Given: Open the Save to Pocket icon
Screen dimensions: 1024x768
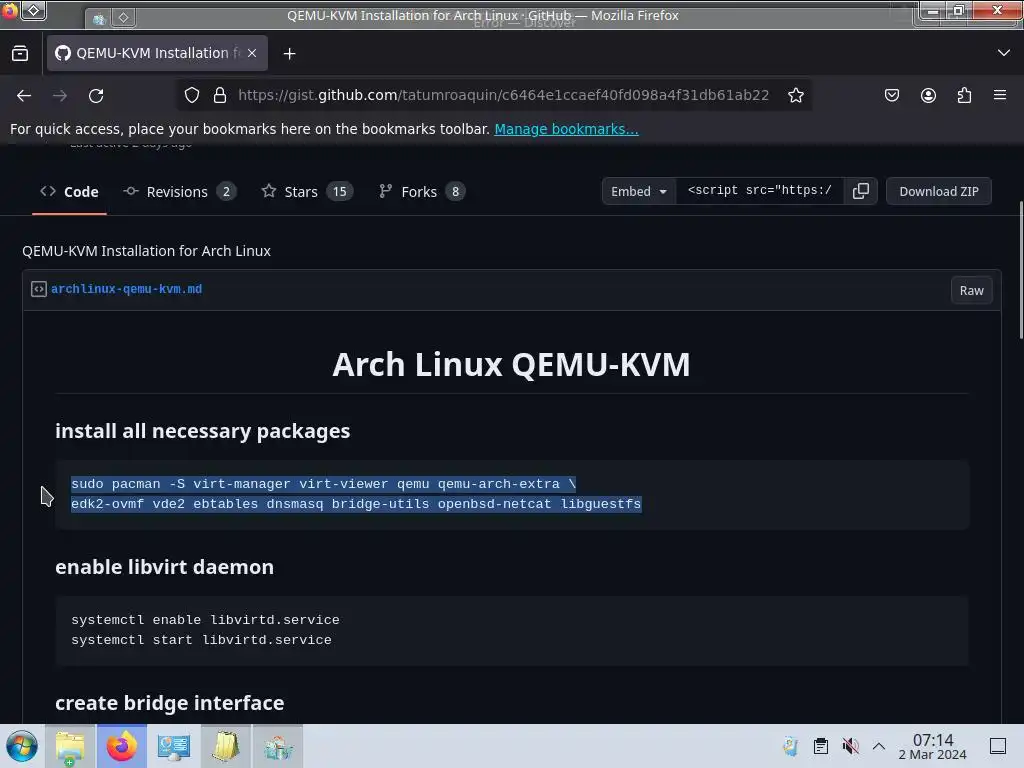Looking at the screenshot, I should coord(891,95).
